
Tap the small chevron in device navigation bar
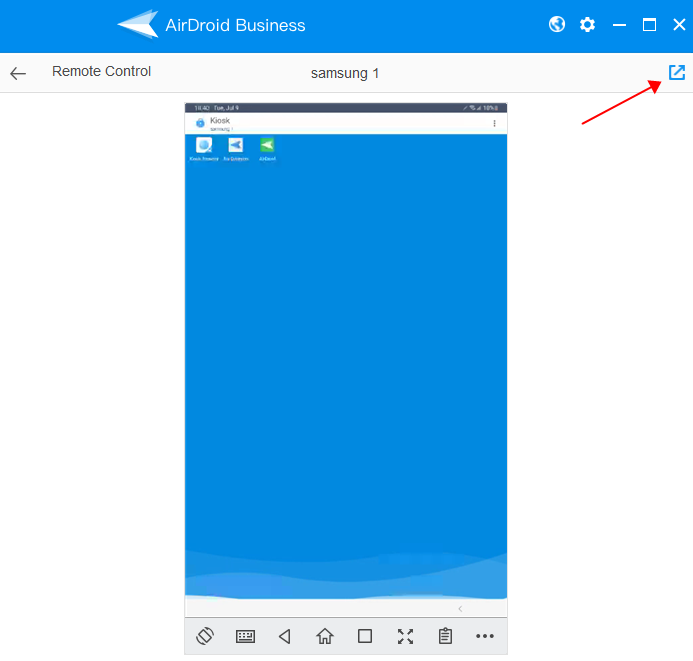tap(460, 609)
